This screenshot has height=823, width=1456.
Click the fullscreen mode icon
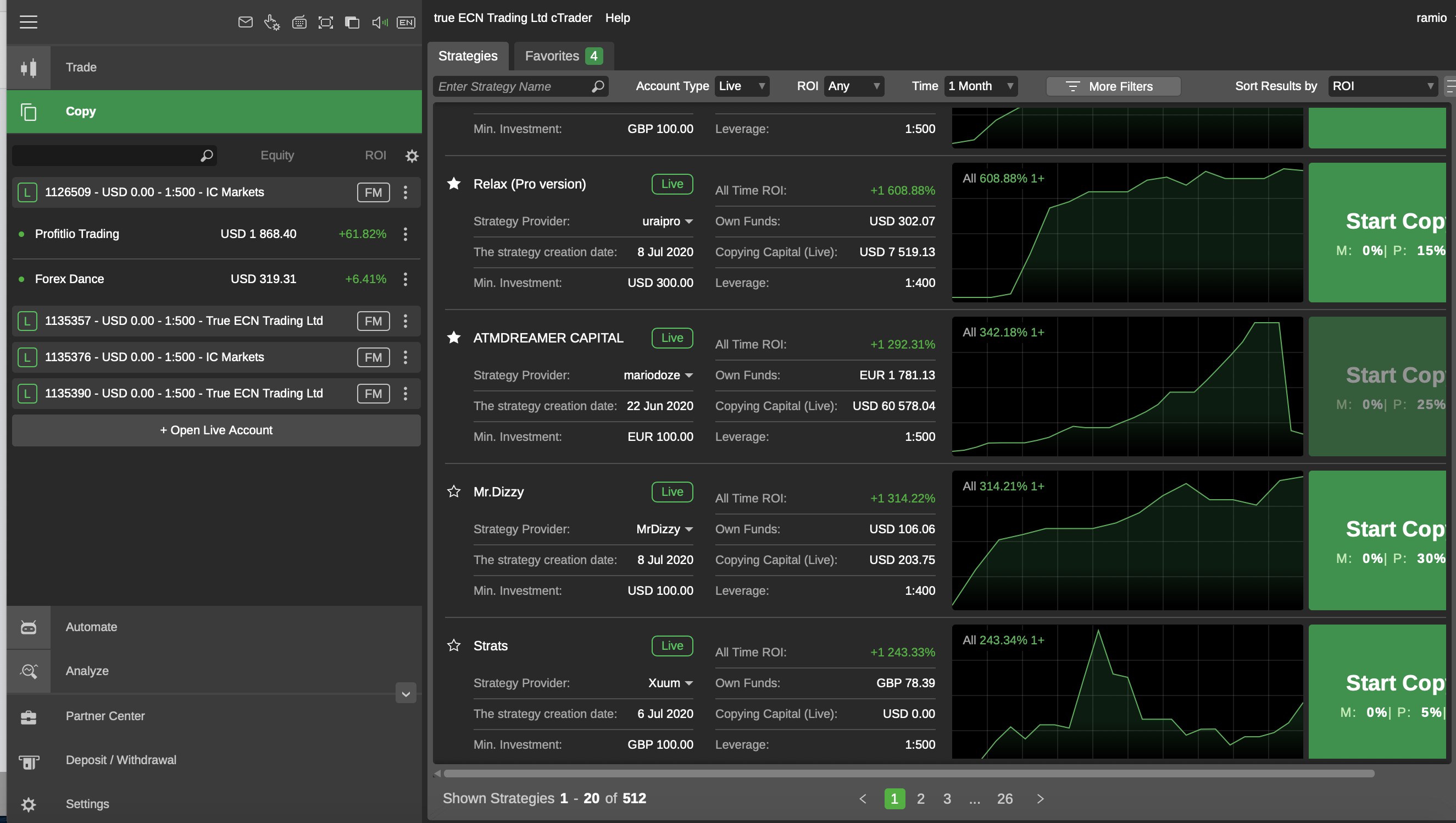[326, 22]
